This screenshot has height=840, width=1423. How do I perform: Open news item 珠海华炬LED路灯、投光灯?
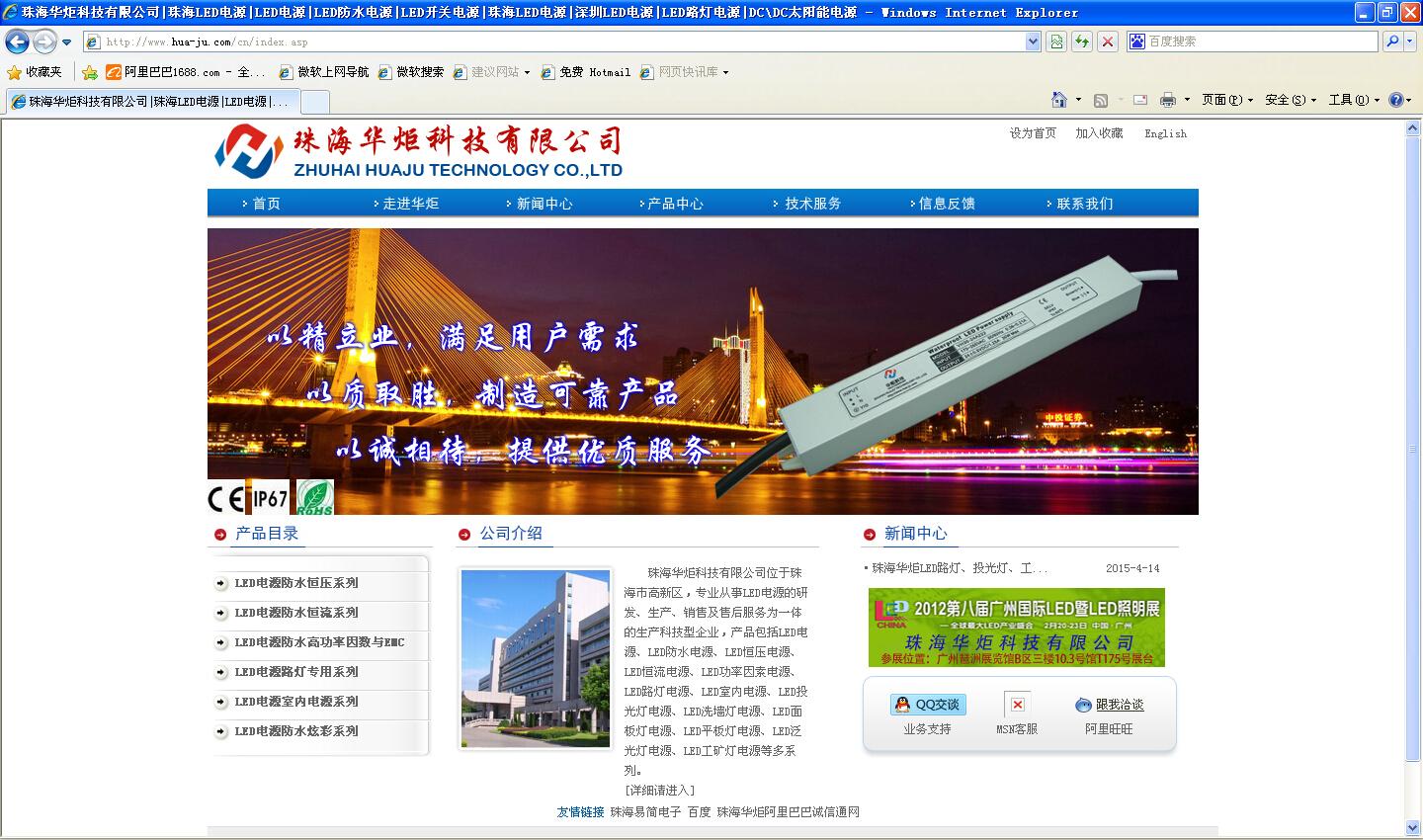961,568
